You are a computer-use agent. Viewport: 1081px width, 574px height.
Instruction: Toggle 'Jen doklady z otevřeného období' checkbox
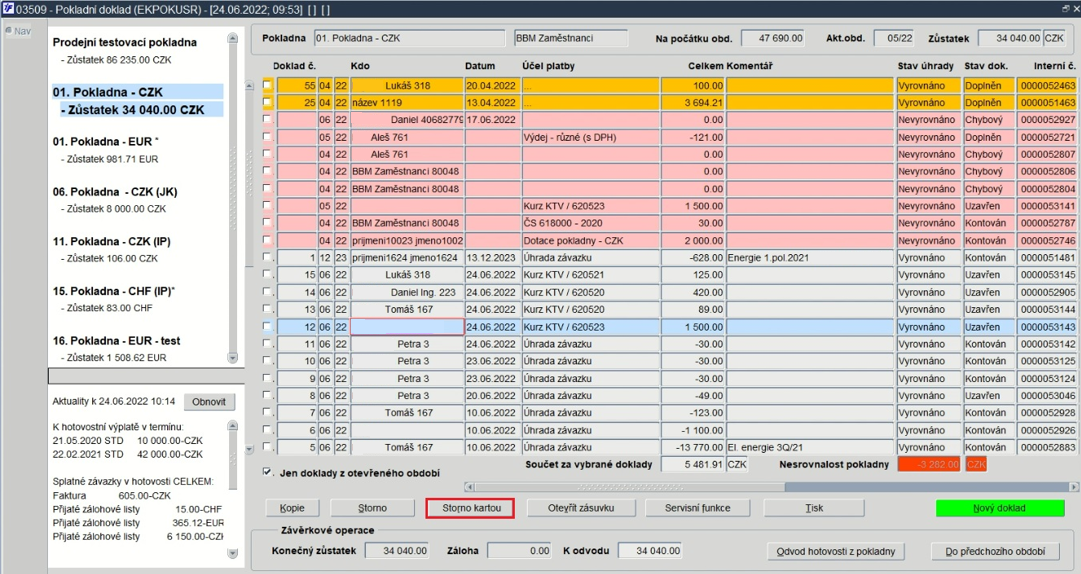(x=267, y=473)
